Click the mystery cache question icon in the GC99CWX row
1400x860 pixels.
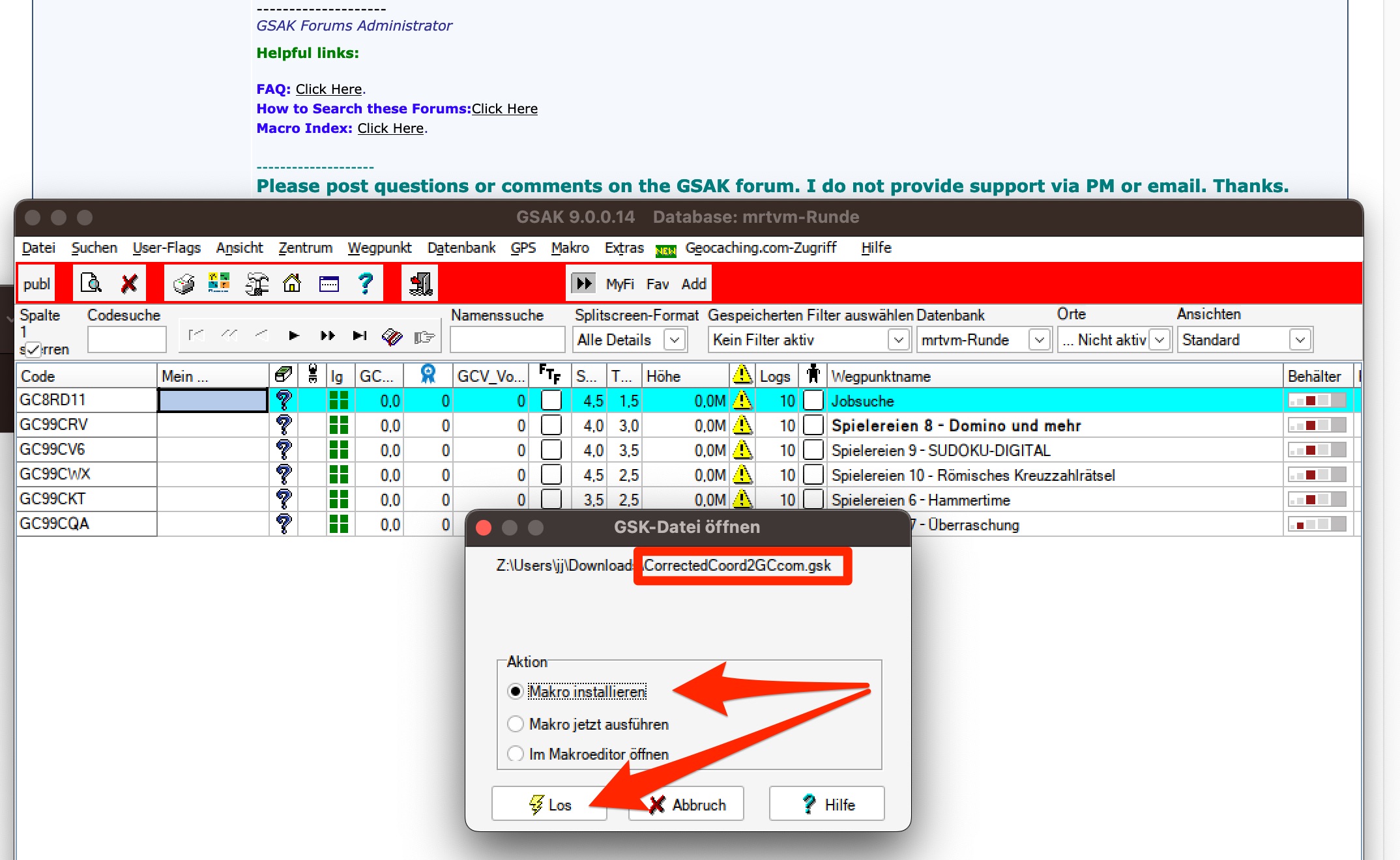(x=284, y=474)
